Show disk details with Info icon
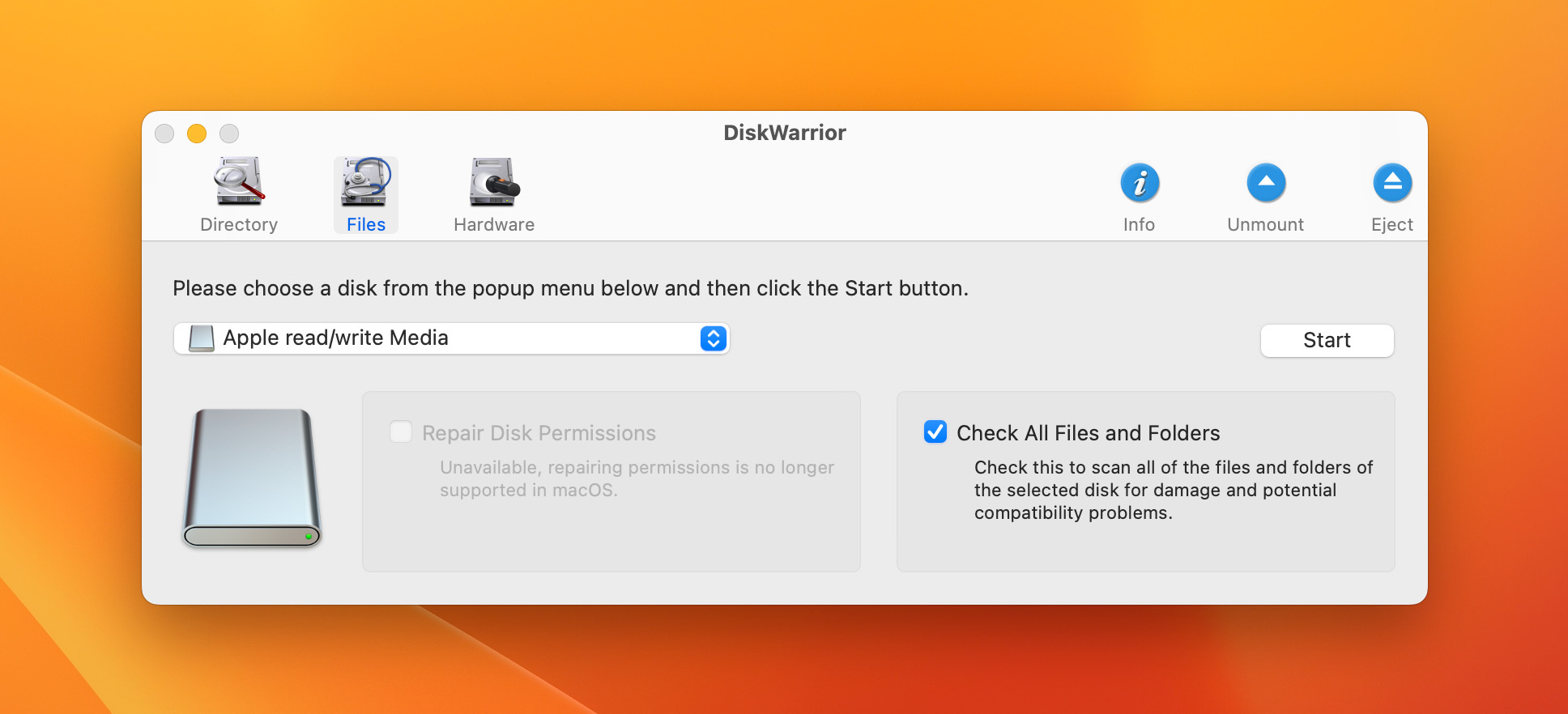The image size is (1568, 714). click(1140, 183)
